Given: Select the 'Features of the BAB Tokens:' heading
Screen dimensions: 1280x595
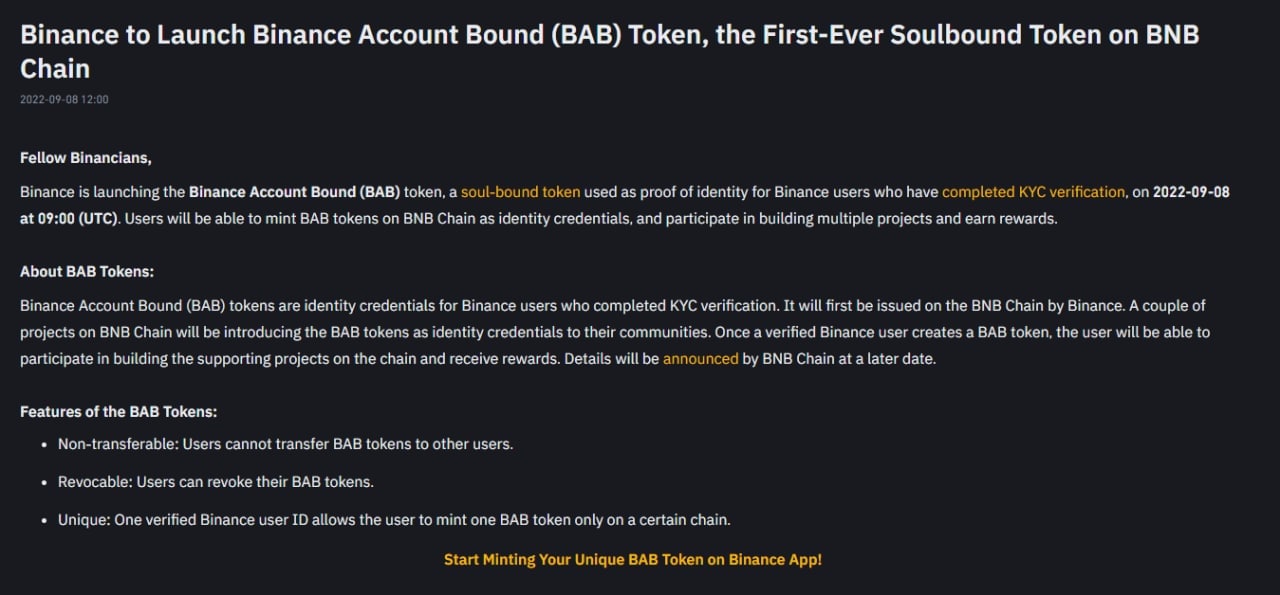Looking at the screenshot, I should coord(118,412).
